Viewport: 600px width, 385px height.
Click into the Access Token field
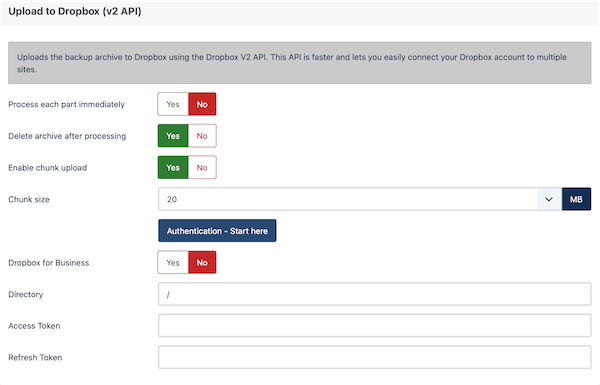[375, 326]
